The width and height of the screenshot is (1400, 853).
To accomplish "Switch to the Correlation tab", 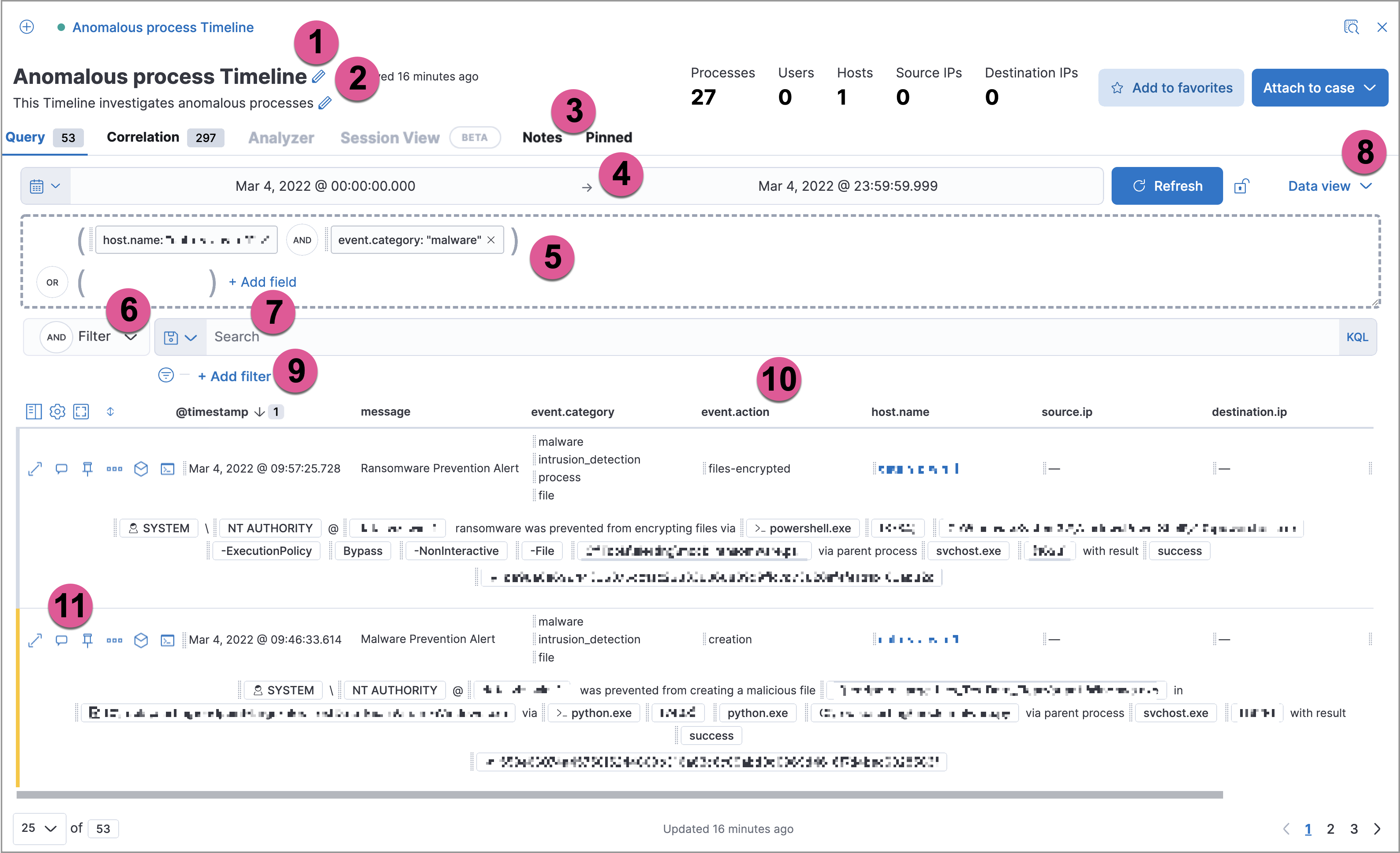I will point(142,137).
